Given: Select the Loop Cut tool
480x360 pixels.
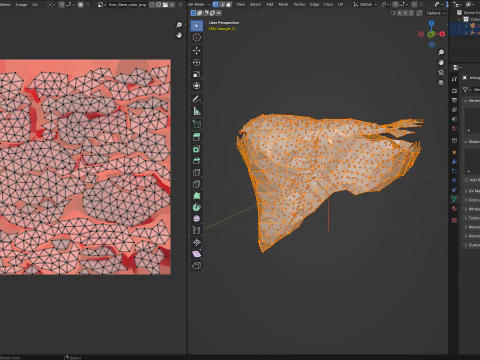Looking at the screenshot, I should (x=197, y=172).
